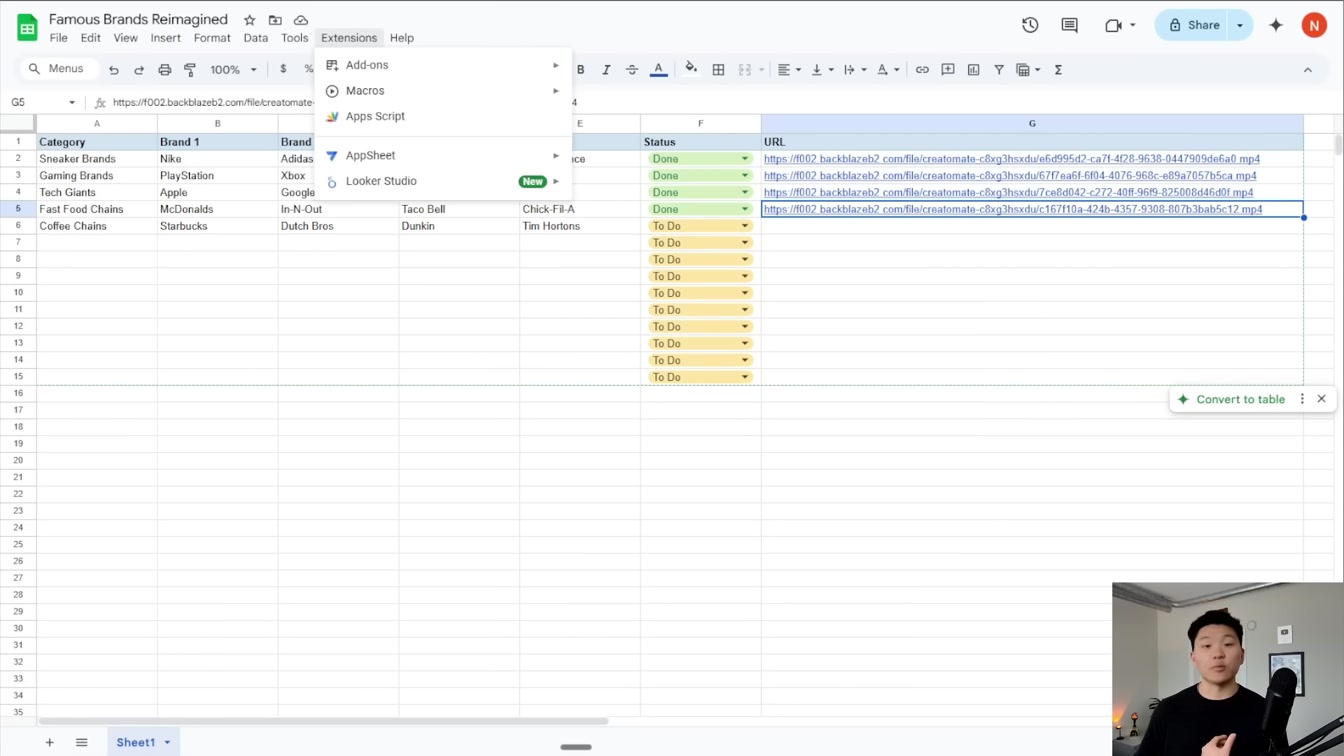Open the Gemini sparkle icon
The width and height of the screenshot is (1344, 756).
point(1276,25)
